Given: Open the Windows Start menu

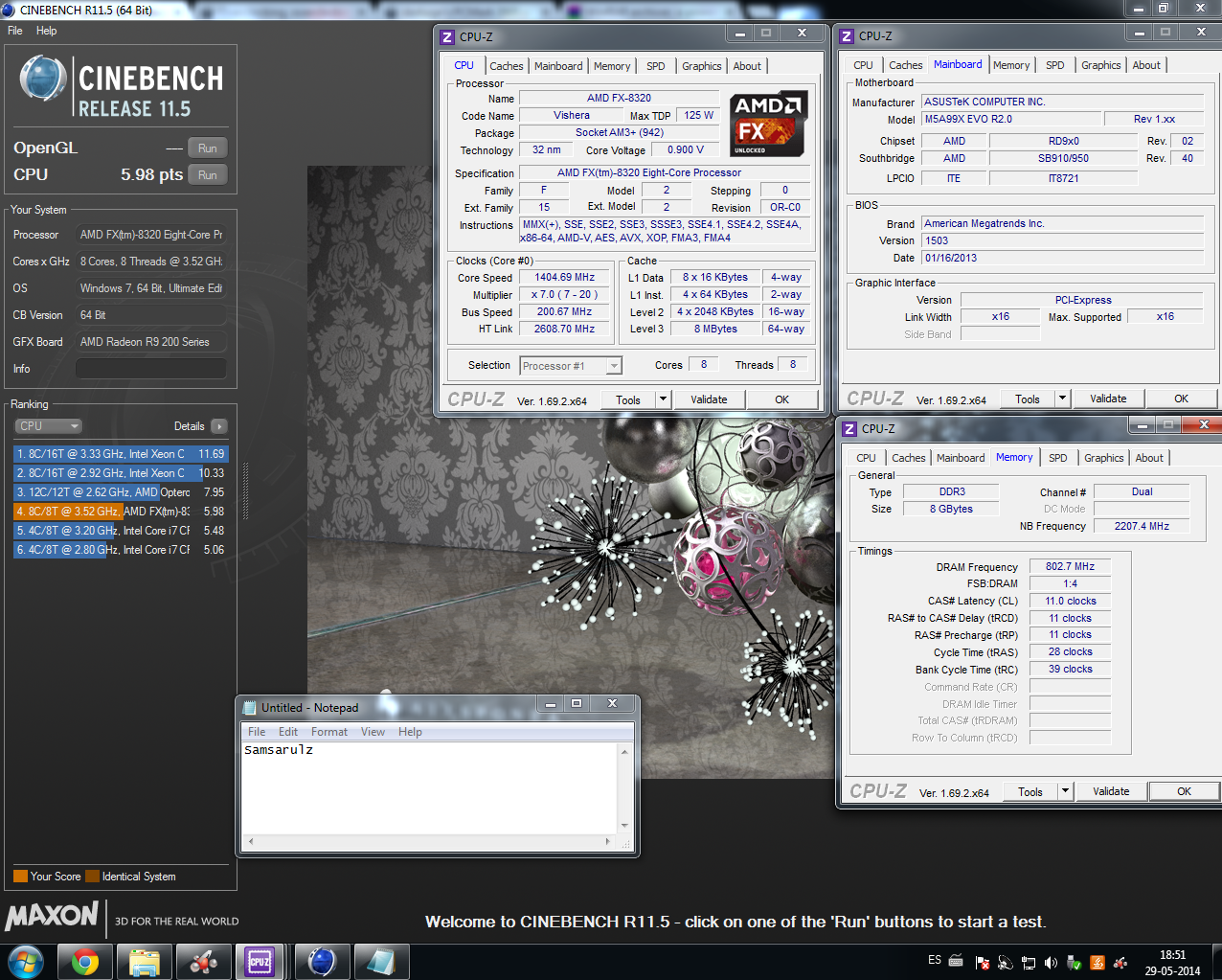Looking at the screenshot, I should tap(25, 962).
